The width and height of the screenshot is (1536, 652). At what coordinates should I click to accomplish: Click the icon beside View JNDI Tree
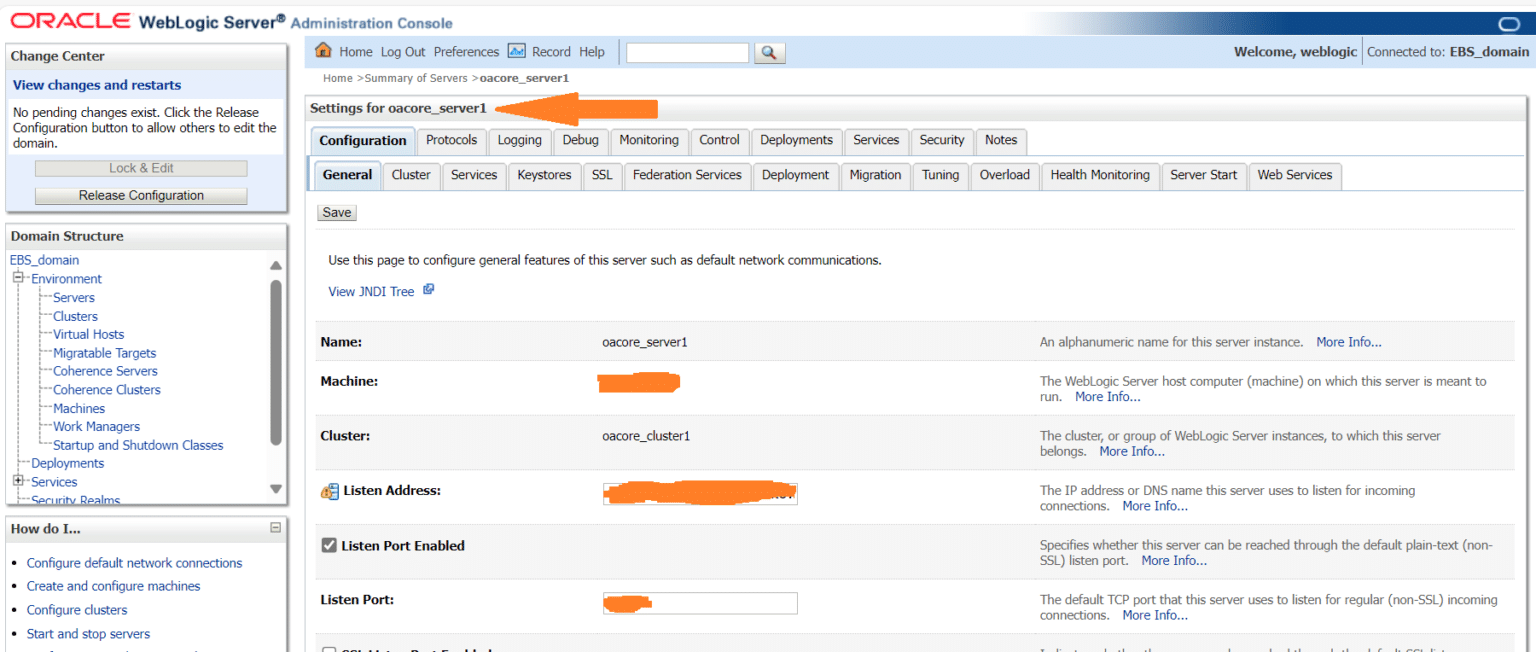[429, 290]
